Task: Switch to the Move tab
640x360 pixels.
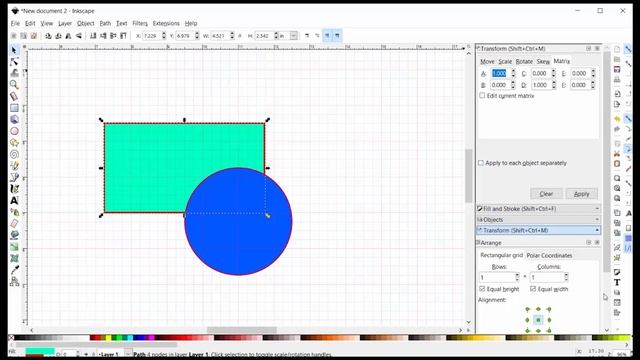Action: pyautogui.click(x=487, y=61)
